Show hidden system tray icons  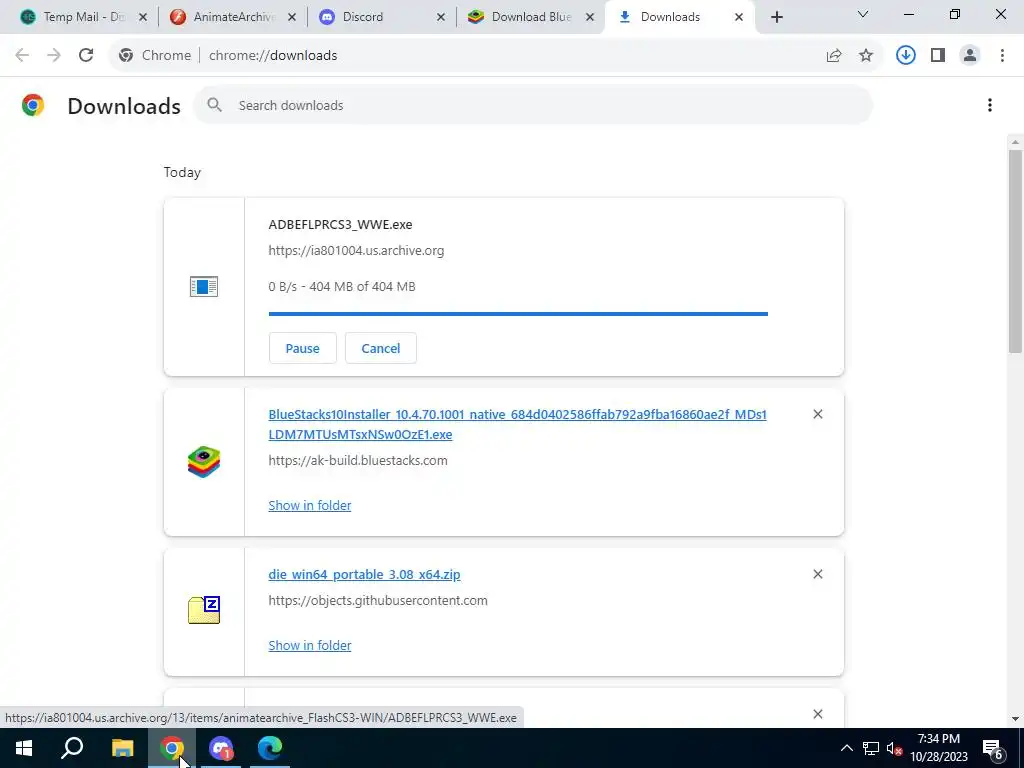(846, 748)
